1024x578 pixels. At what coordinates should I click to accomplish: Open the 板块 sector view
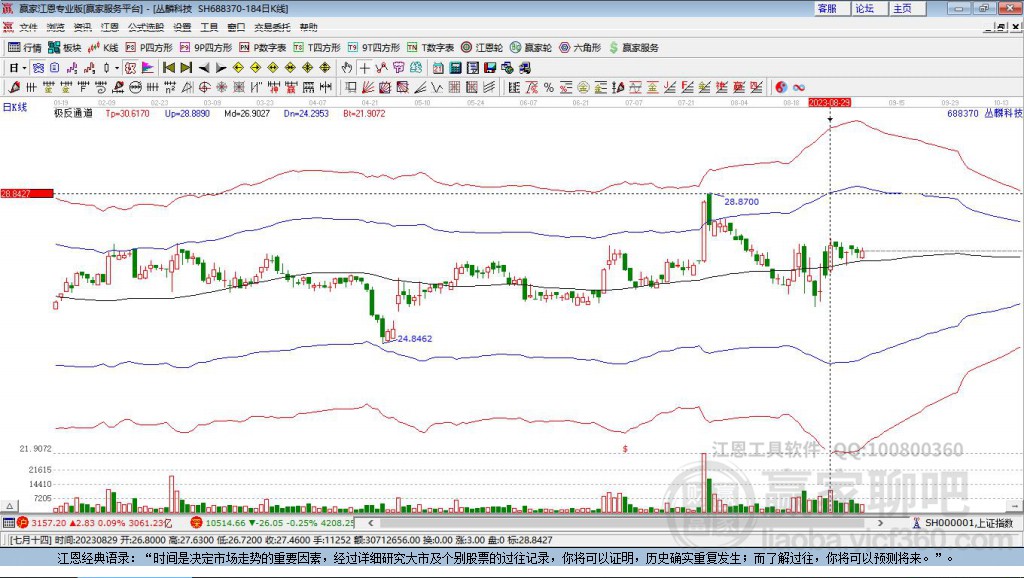pos(64,48)
